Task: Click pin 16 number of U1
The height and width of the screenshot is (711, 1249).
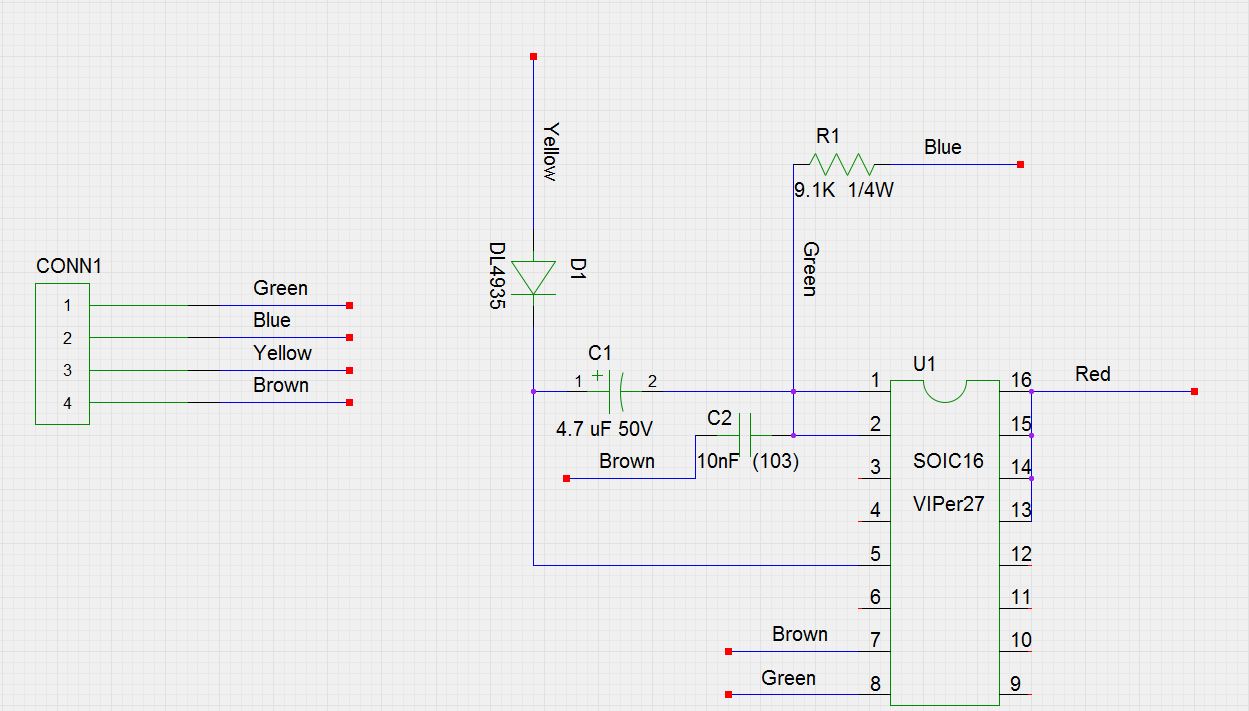Action: [1020, 380]
